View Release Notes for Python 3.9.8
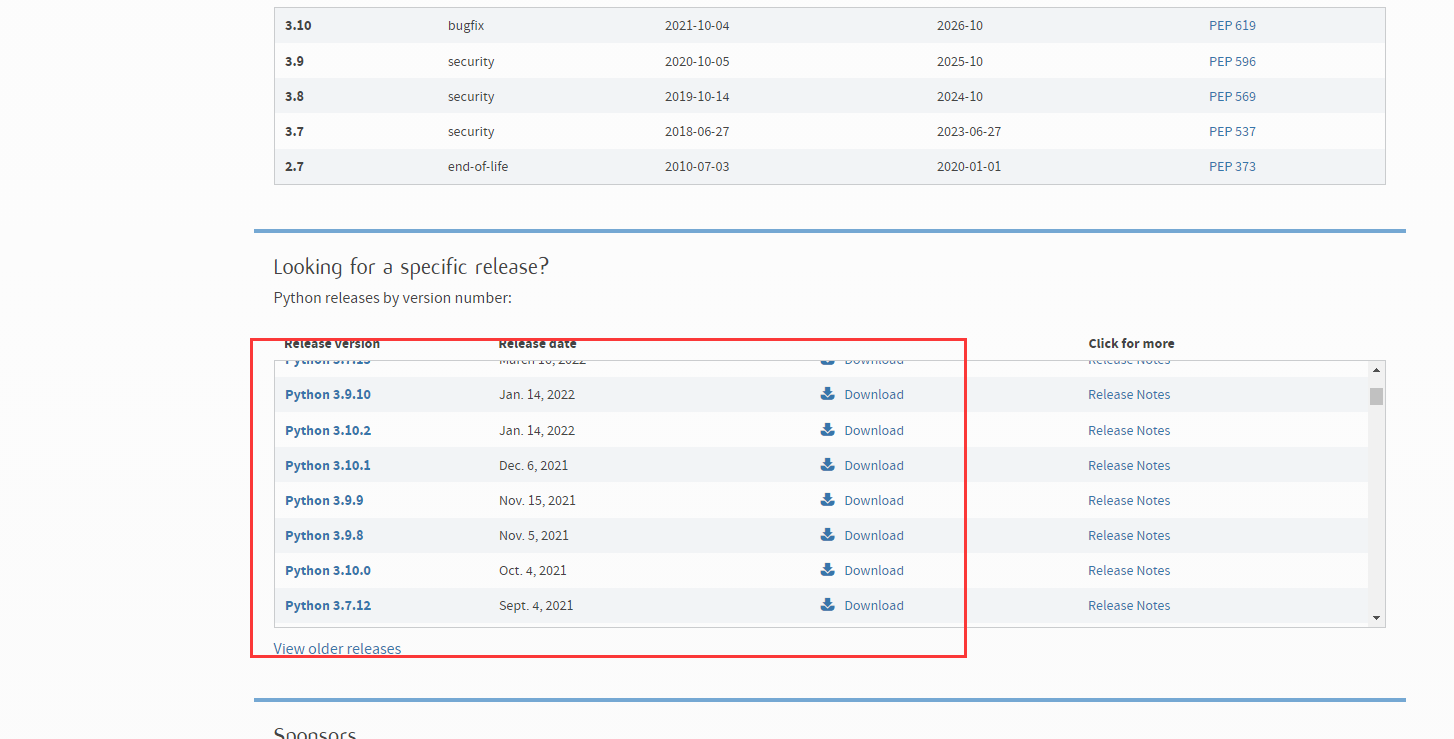This screenshot has width=1454, height=739. click(1129, 536)
